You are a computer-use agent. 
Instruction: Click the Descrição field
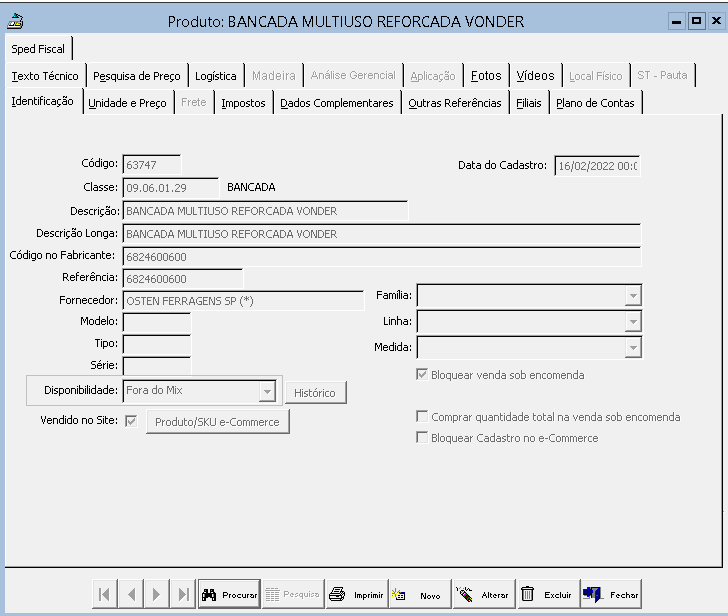tap(265, 211)
